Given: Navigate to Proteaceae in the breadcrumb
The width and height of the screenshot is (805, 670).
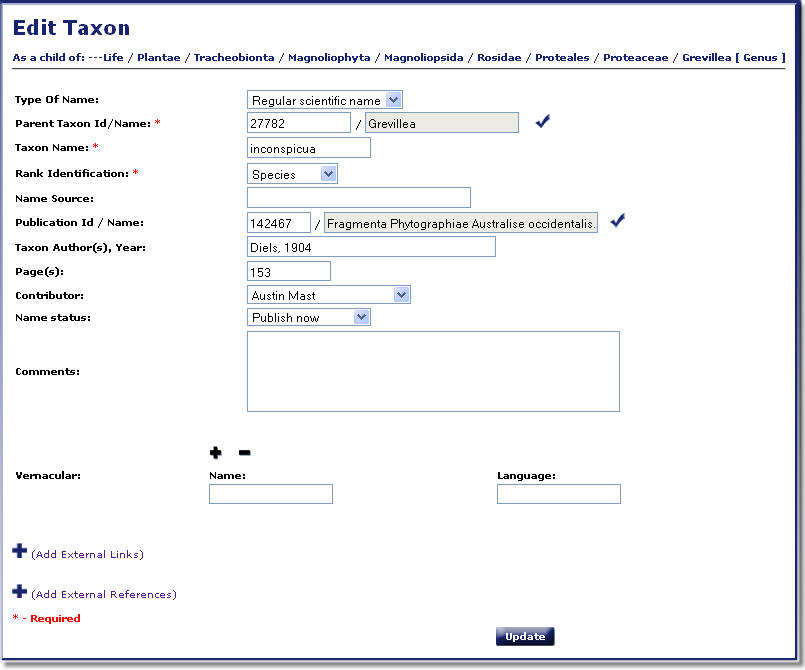Looking at the screenshot, I should [x=635, y=58].
